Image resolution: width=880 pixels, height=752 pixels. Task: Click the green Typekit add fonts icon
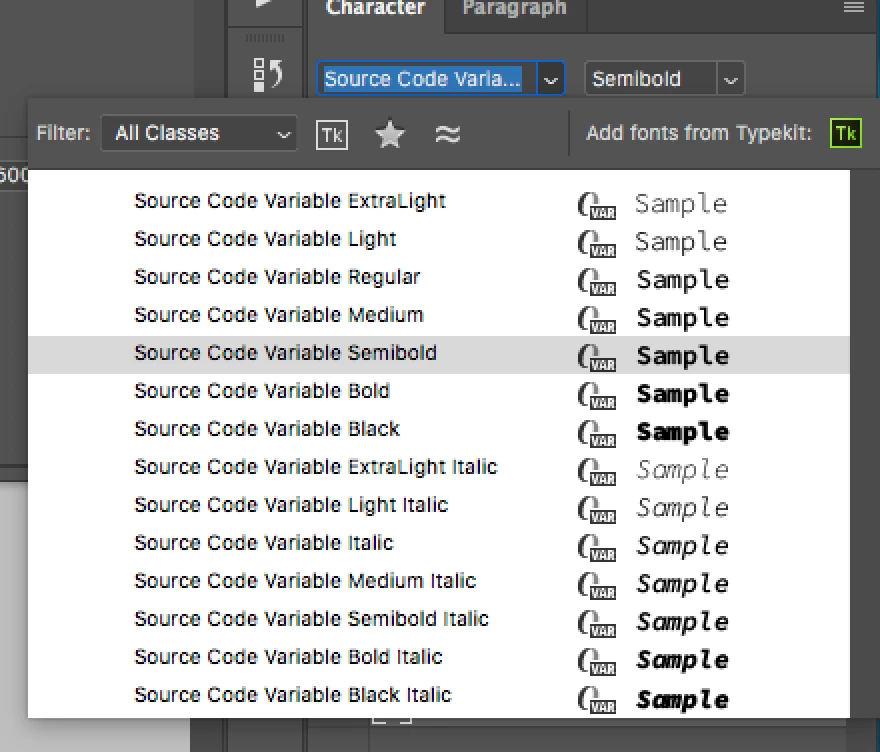pyautogui.click(x=845, y=134)
